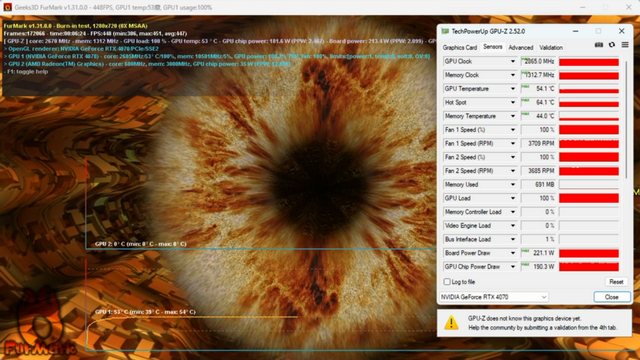
Task: Click the 3709 RPM fan value
Action: tap(538, 143)
